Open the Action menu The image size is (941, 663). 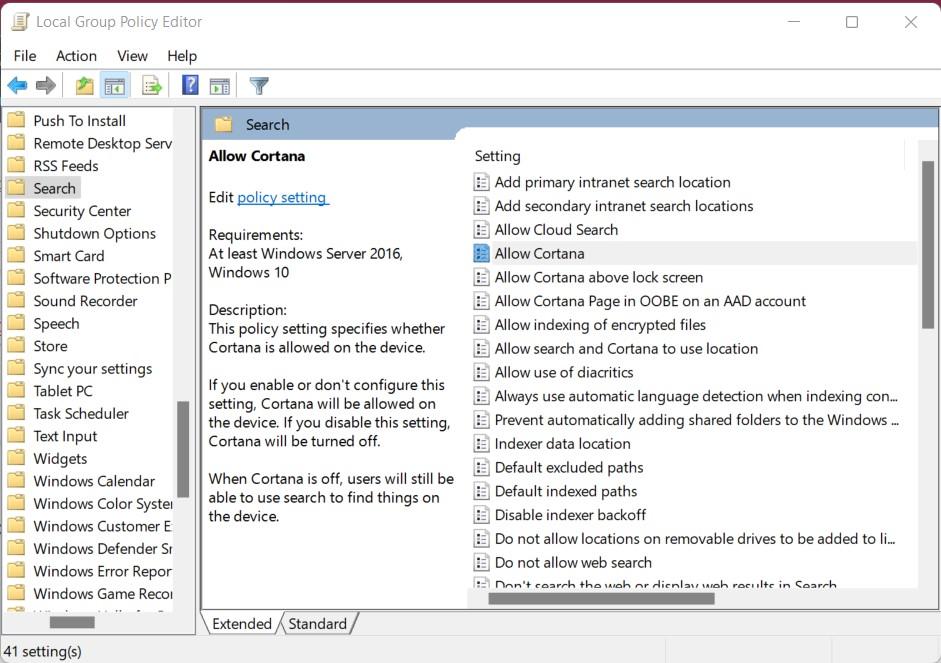tap(76, 56)
